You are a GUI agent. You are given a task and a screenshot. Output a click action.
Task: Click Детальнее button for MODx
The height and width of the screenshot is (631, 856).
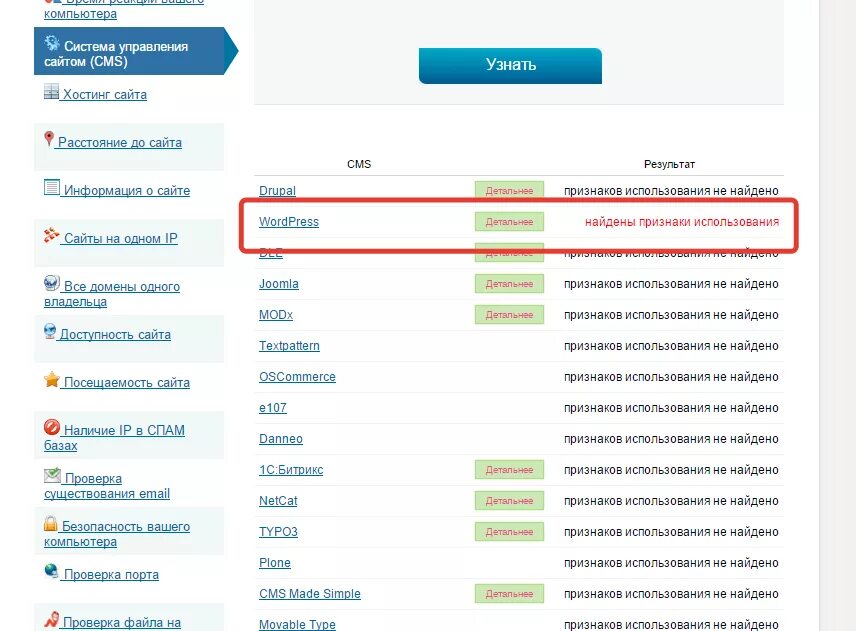pyautogui.click(x=509, y=315)
